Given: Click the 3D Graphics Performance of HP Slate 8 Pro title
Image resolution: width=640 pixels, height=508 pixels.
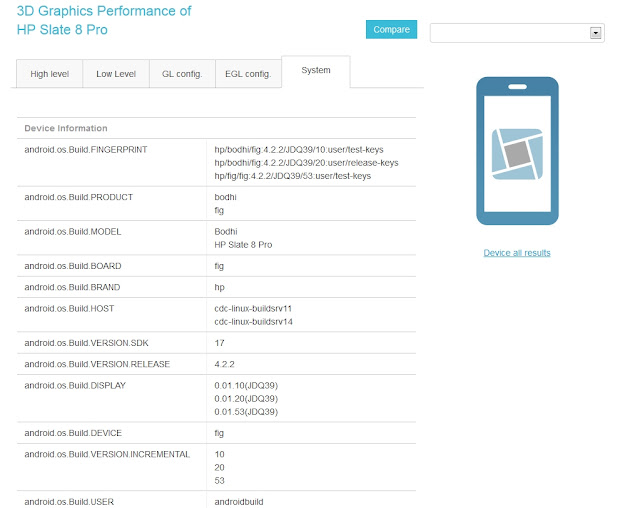Looking at the screenshot, I should click(104, 20).
